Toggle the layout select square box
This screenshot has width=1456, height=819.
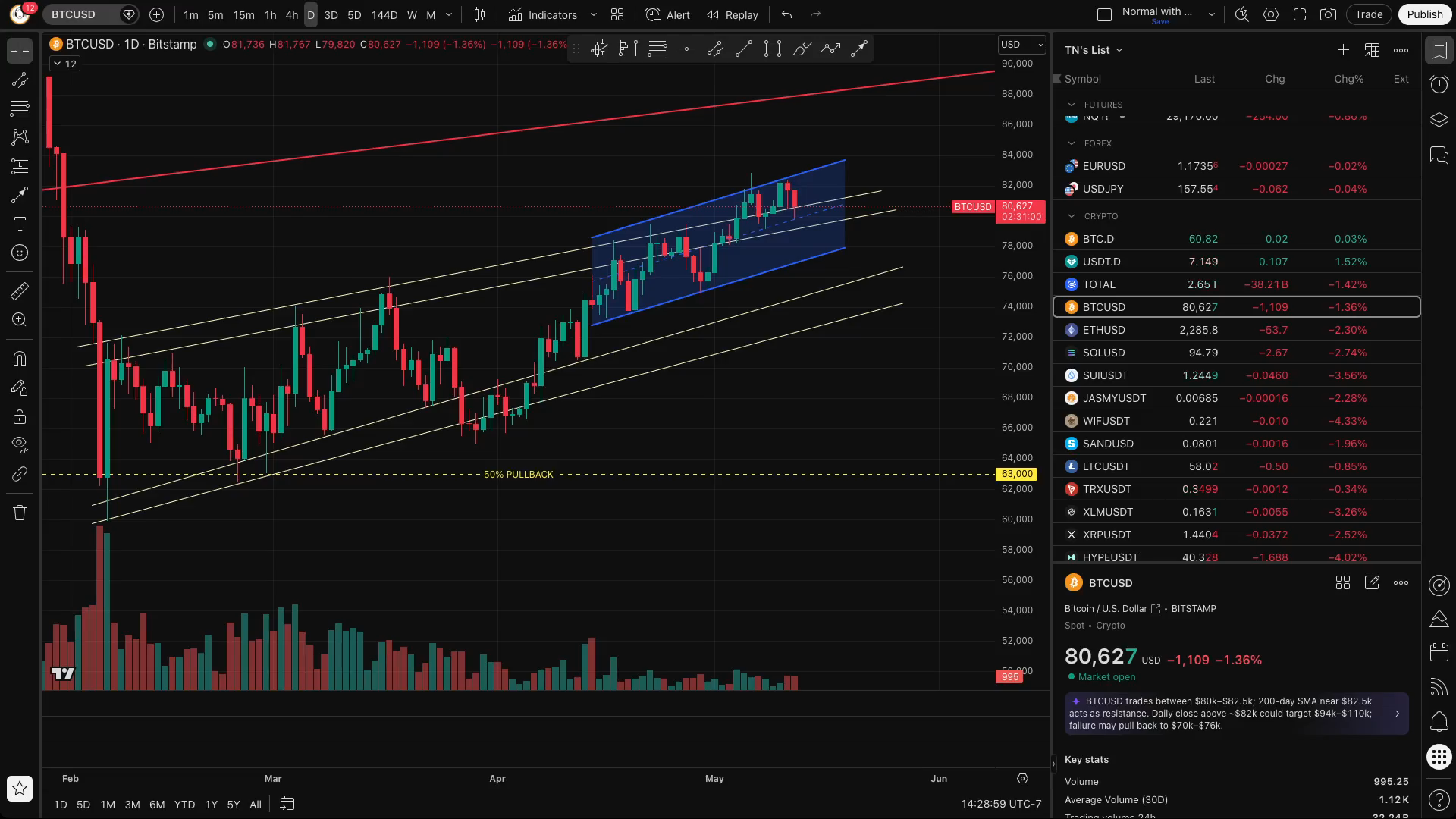[x=1105, y=14]
